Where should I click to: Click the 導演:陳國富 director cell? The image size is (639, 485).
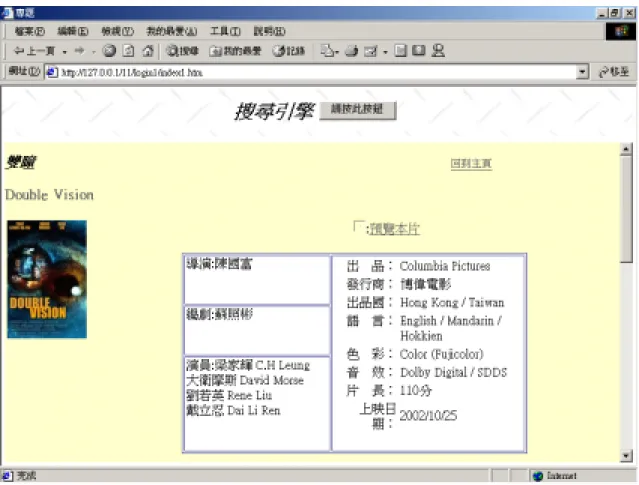(257, 280)
